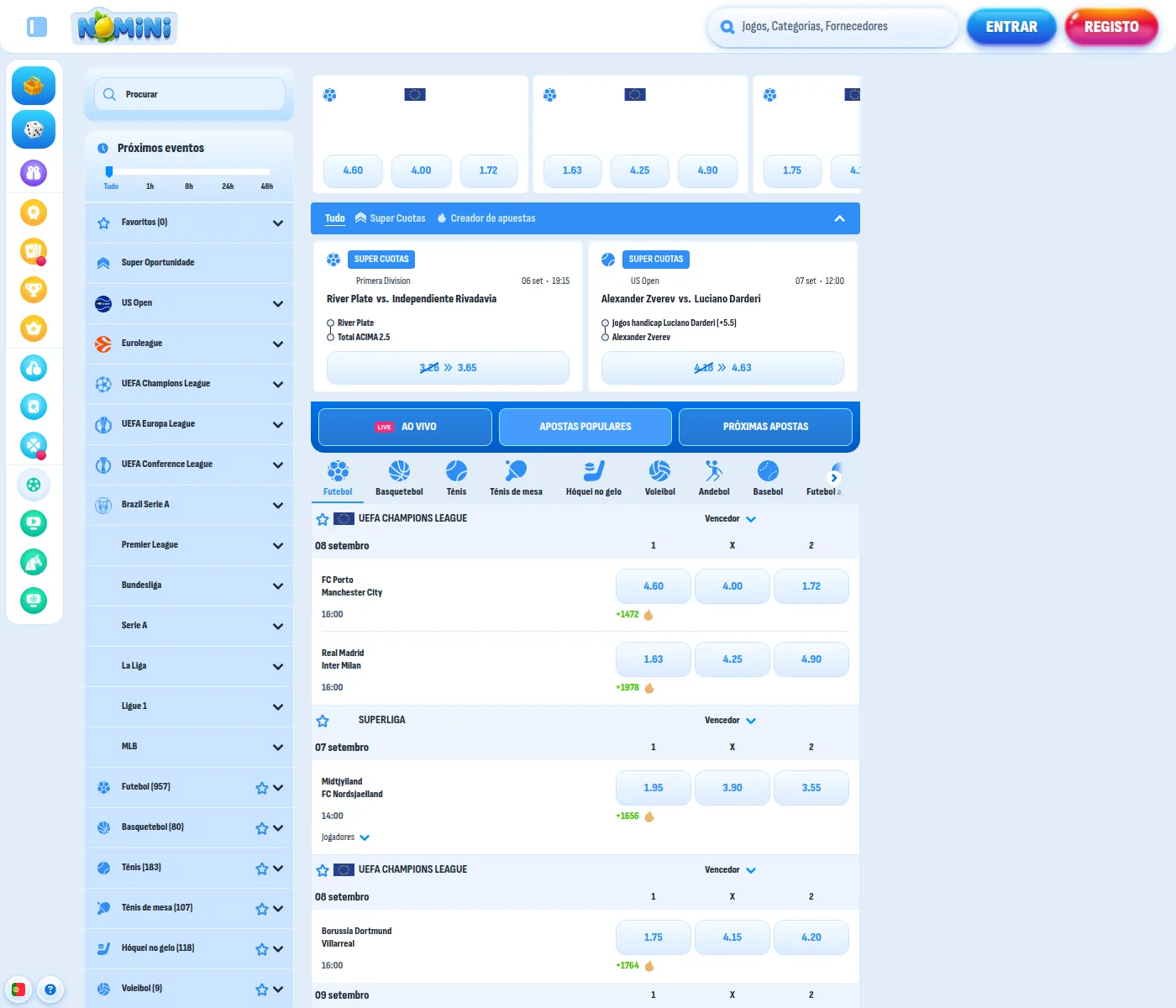Expand the Premier League chevron
Viewport: 1176px width, 1008px height.
(278, 546)
